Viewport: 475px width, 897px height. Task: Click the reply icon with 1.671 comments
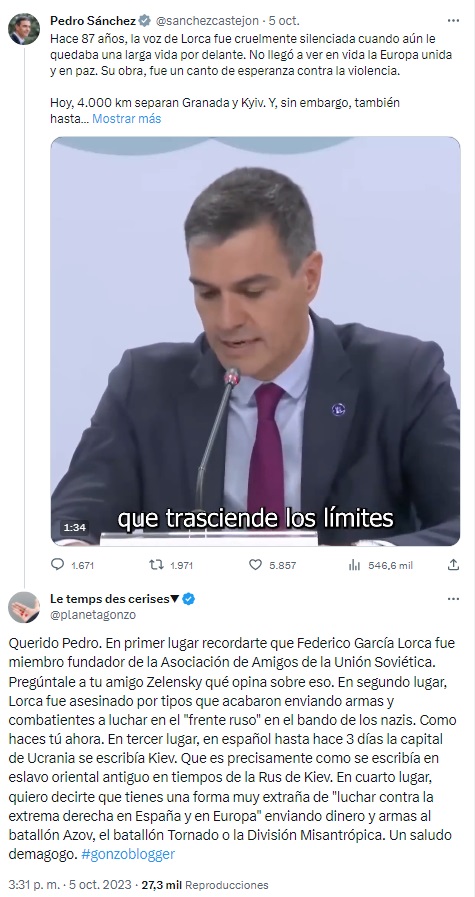[58, 565]
